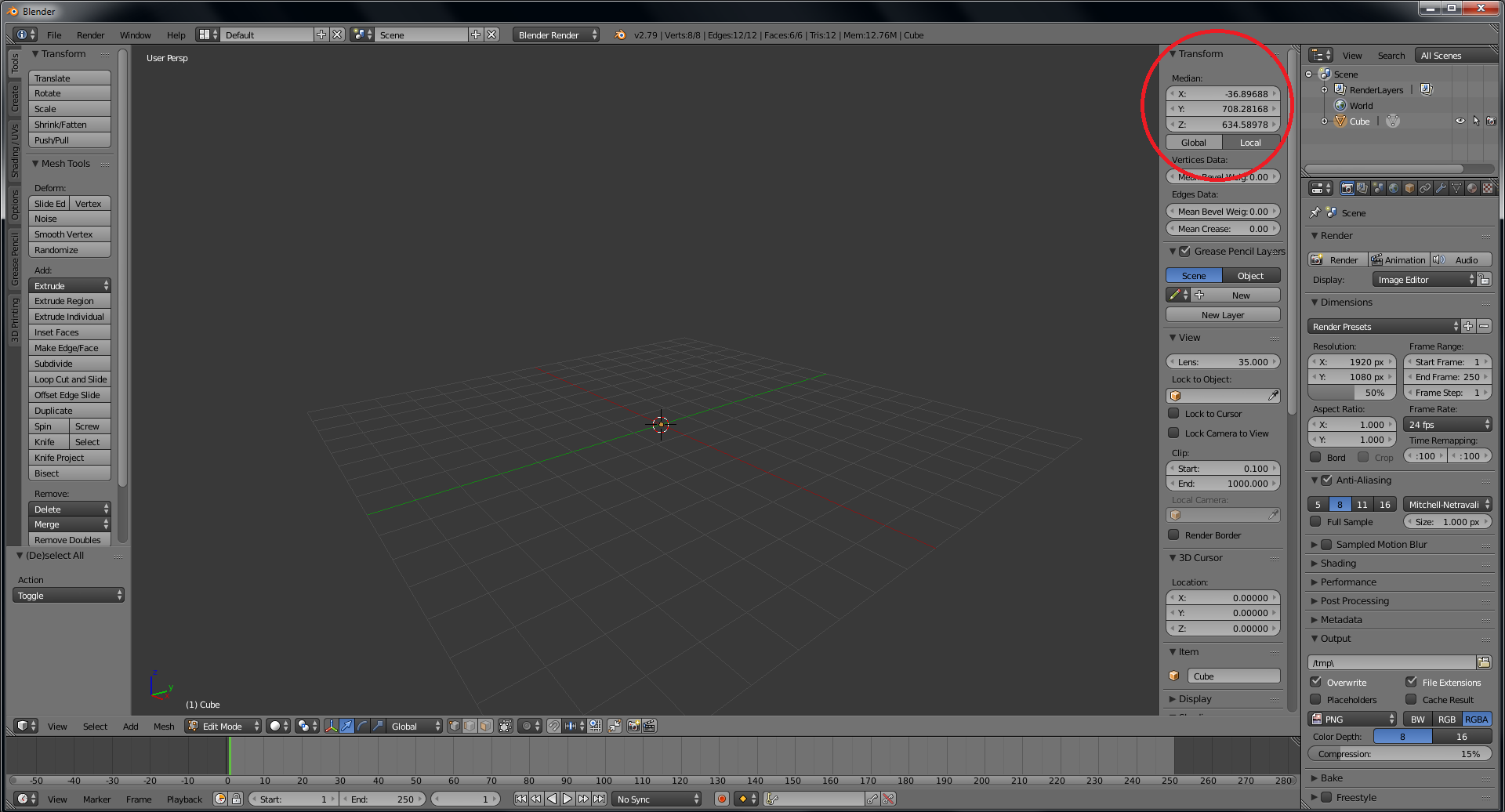The width and height of the screenshot is (1505, 812).
Task: Click the Remove Doubles button
Action: (x=70, y=539)
